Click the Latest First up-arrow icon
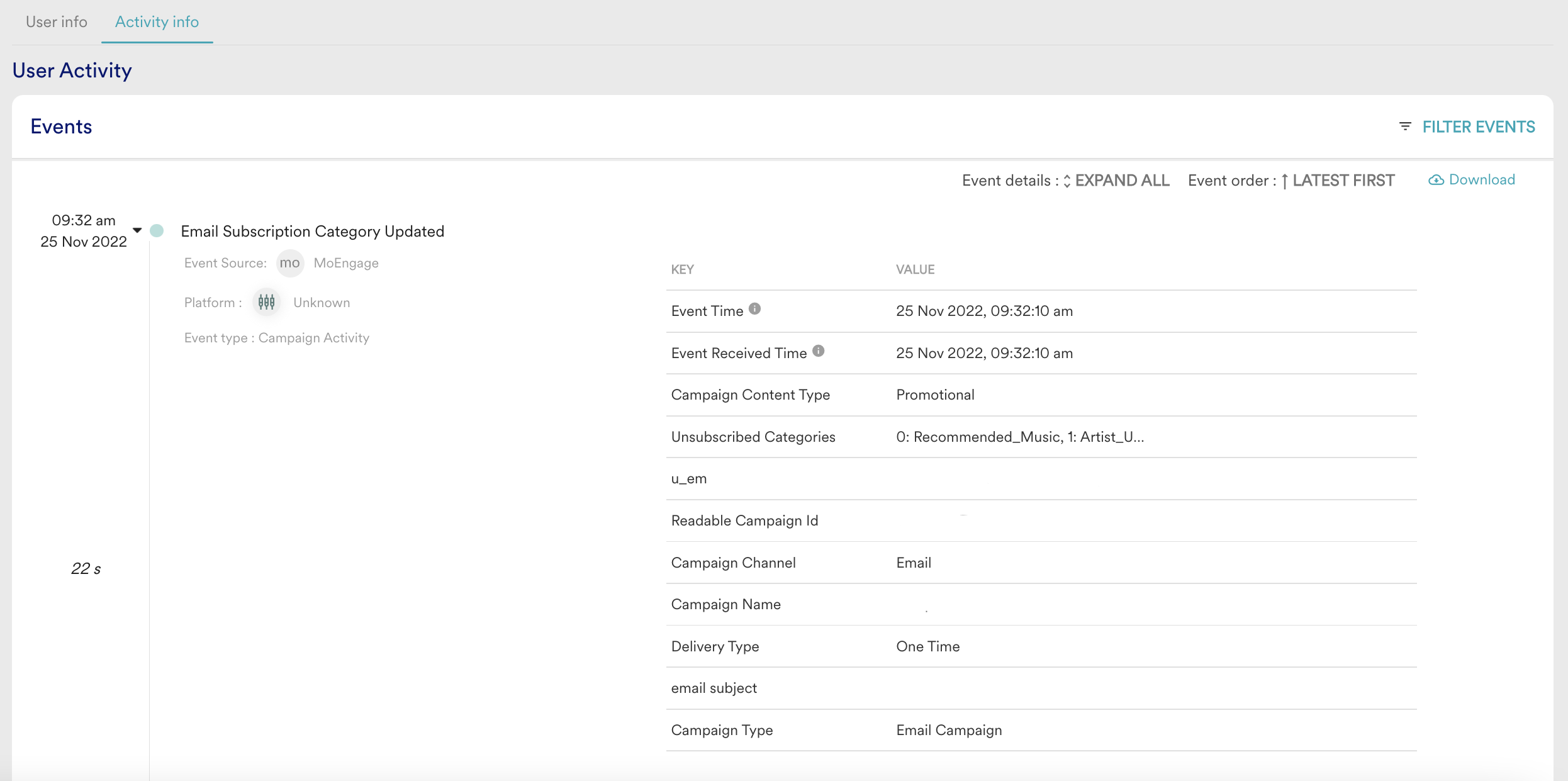 pyautogui.click(x=1284, y=181)
